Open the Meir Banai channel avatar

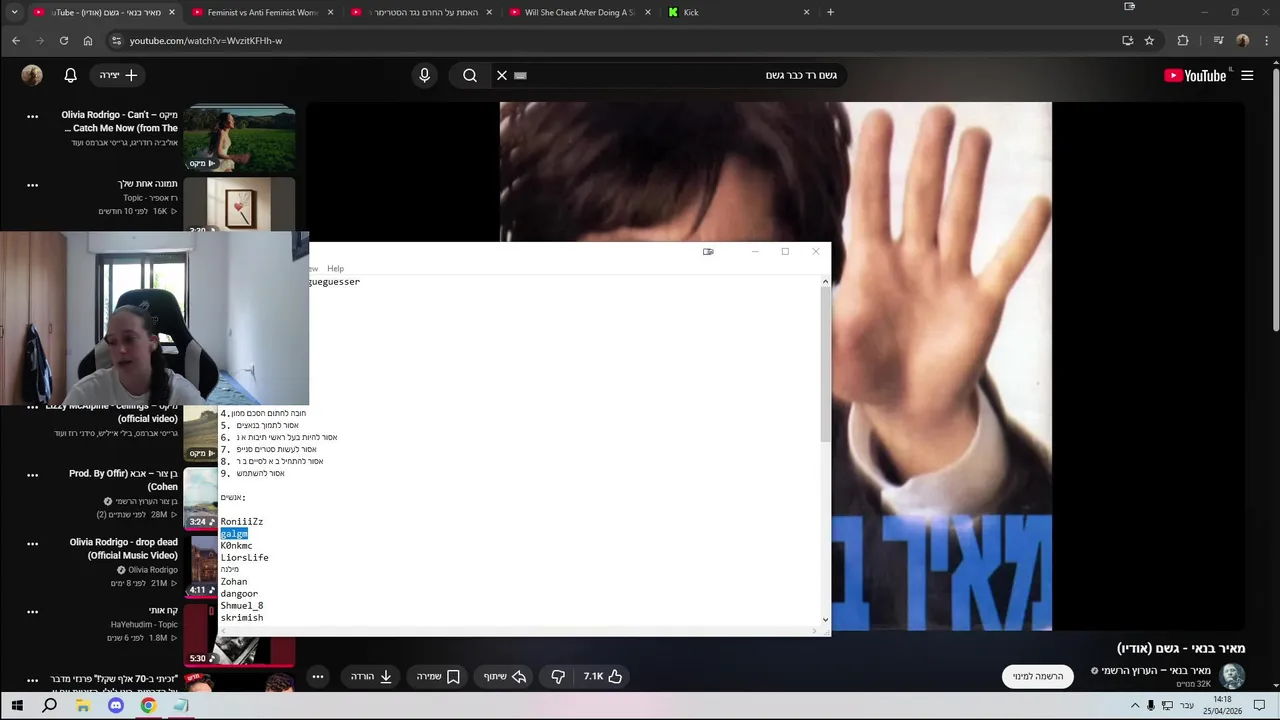[x=1232, y=676]
